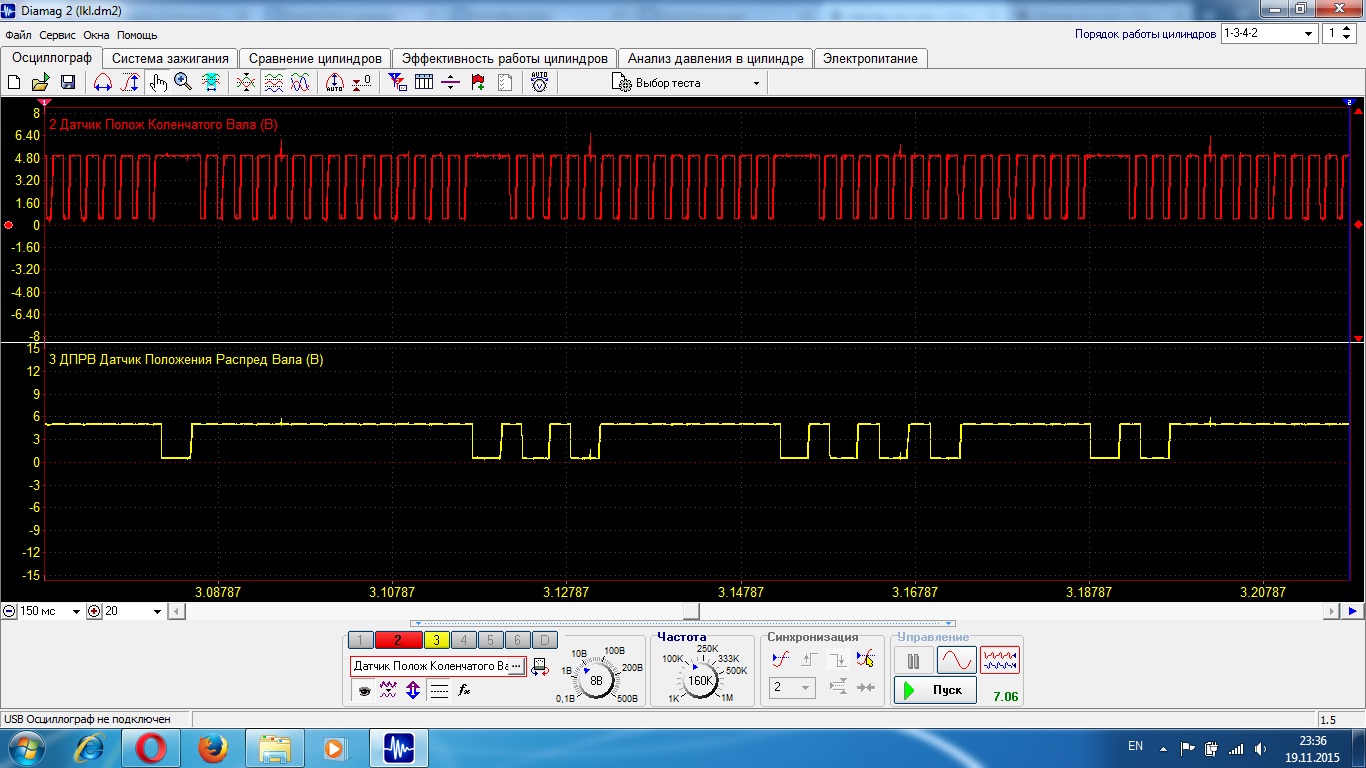Click the overlapping sine waves icon

[300, 83]
